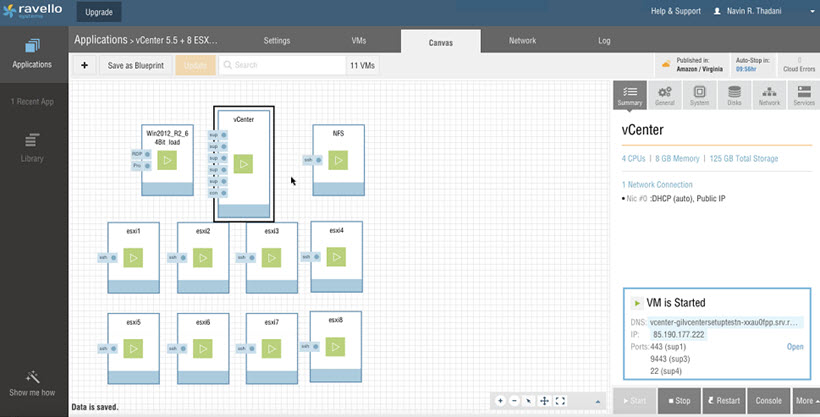This screenshot has width=820, height=417.
Task: Focus the VM Search field
Action: (282, 65)
